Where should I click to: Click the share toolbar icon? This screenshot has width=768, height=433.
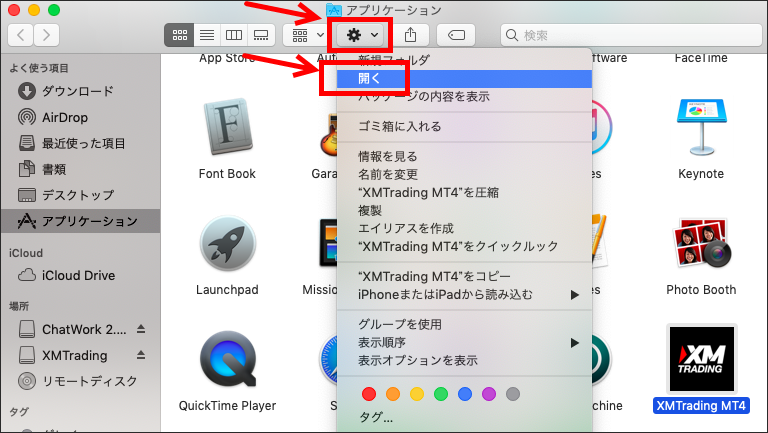(x=410, y=35)
